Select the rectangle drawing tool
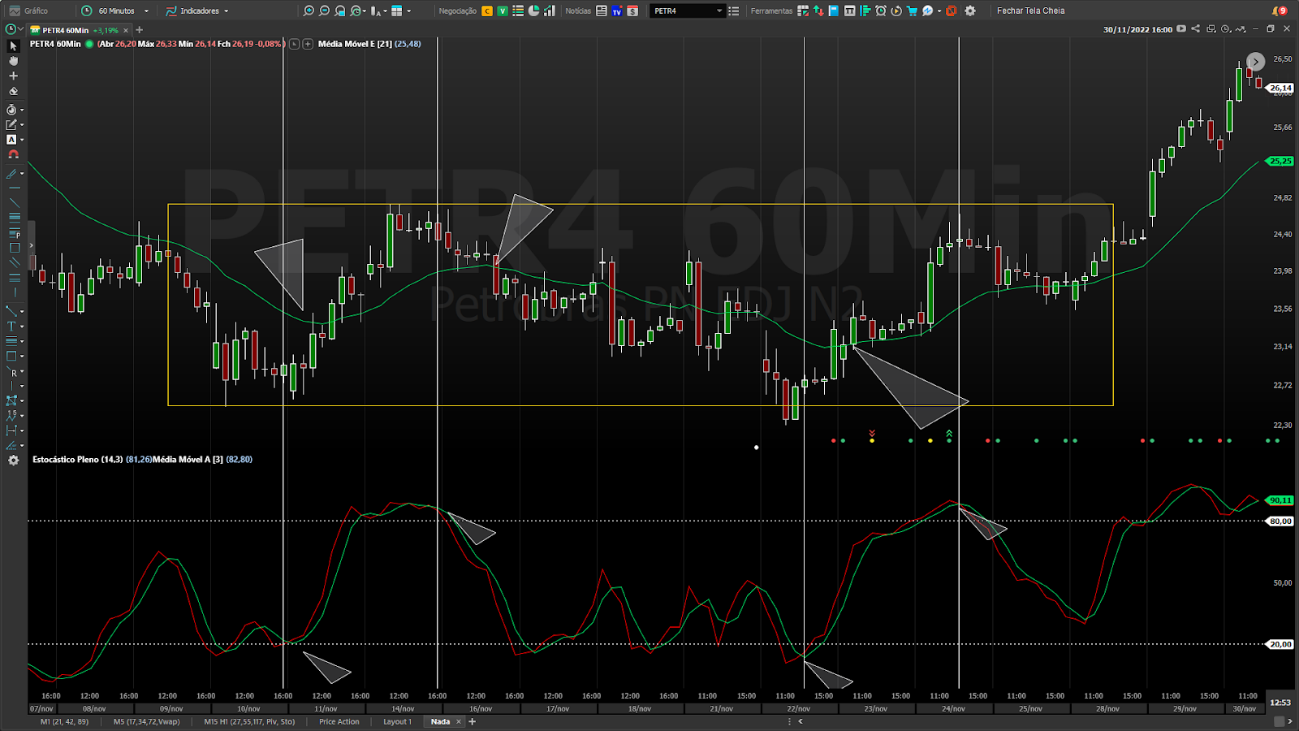Viewport: 1299px width, 731px height. coord(14,247)
